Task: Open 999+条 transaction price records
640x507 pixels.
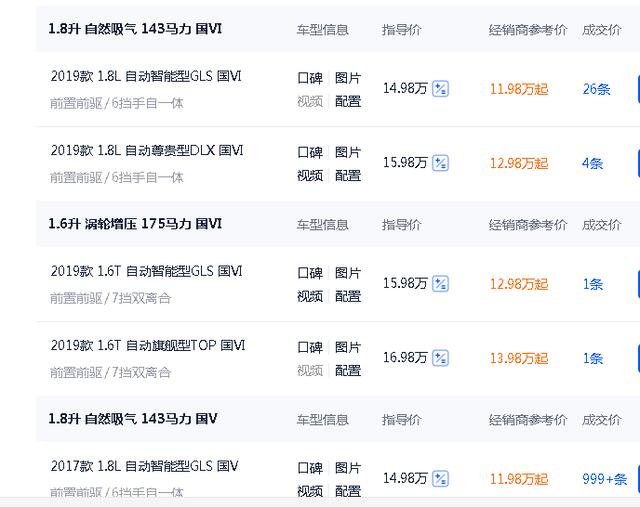Action: tap(604, 479)
